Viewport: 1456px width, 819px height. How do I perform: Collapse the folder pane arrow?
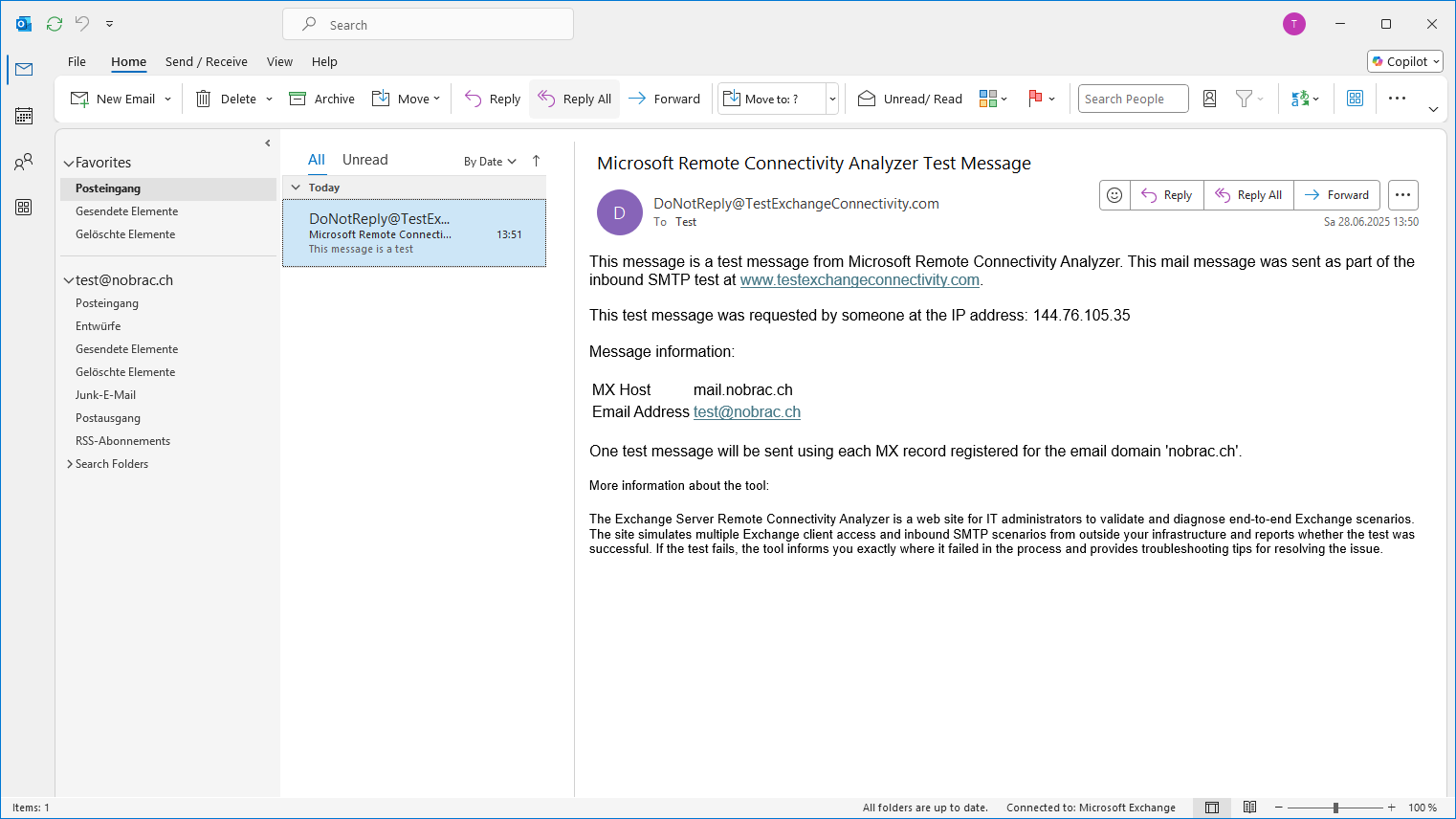[x=268, y=143]
